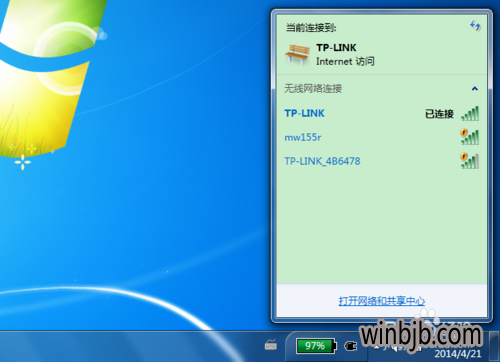Click the wireless network connection header
This screenshot has width=500, height=362.
point(313,89)
